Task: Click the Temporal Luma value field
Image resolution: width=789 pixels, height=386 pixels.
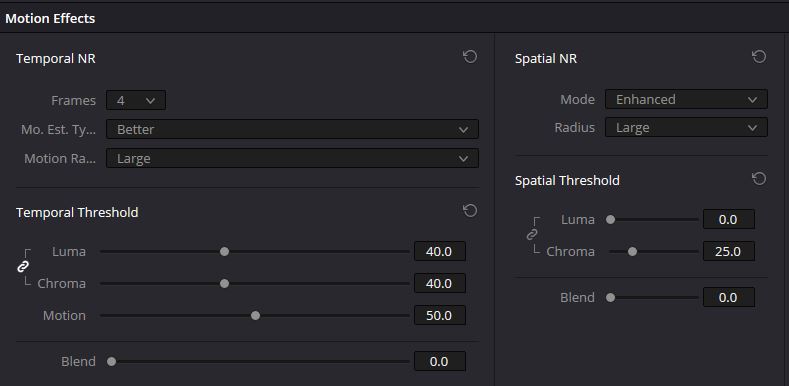Action: click(x=440, y=251)
